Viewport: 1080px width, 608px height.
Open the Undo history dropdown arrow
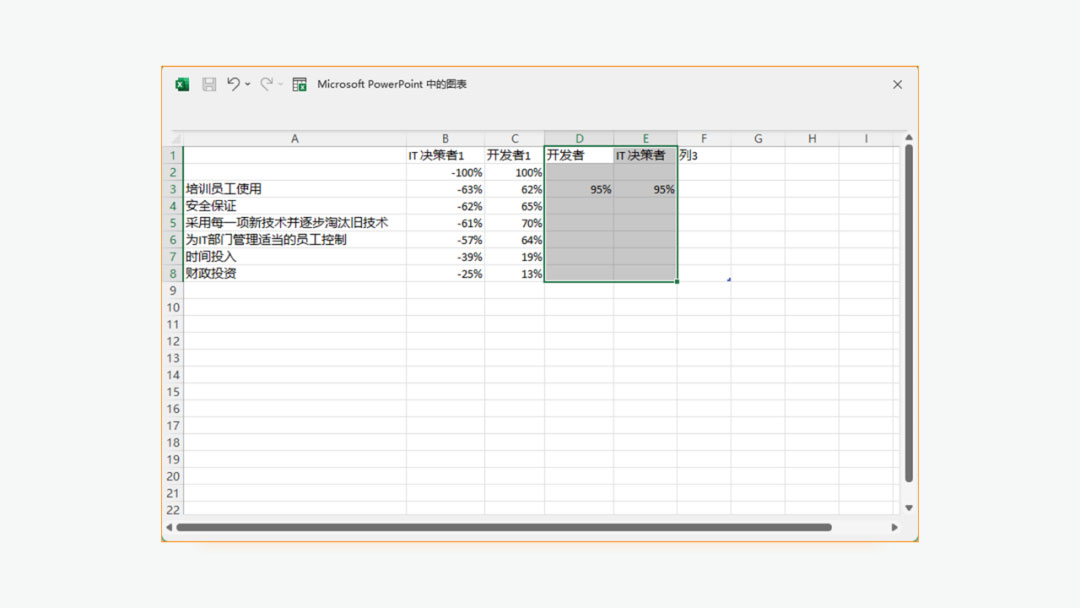pyautogui.click(x=248, y=85)
